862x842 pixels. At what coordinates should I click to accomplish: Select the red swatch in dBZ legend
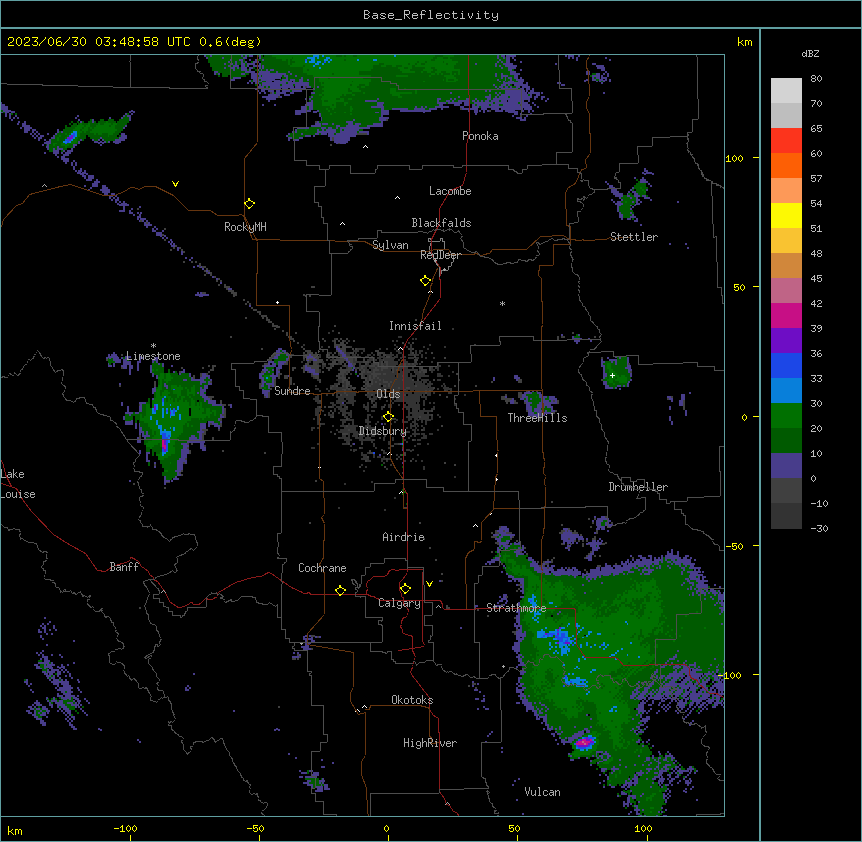click(786, 141)
